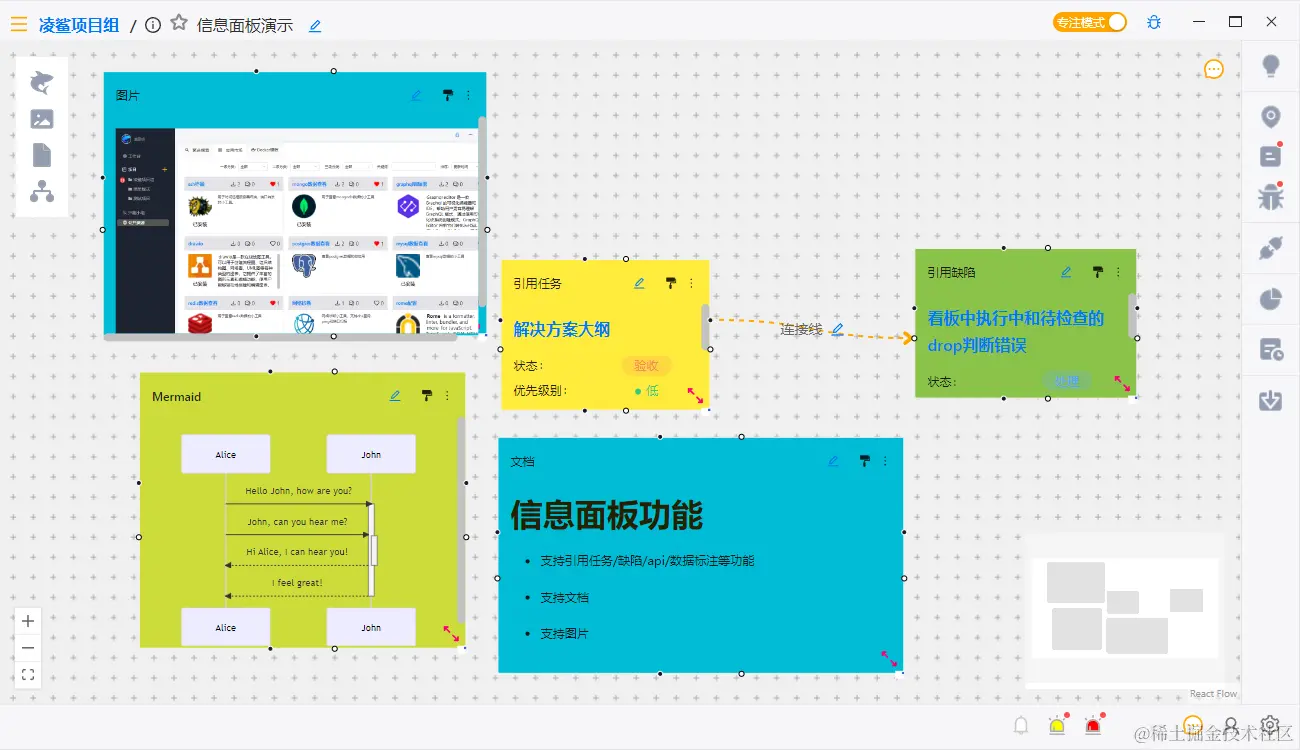Edit the 连接线 label with its pencil icon

point(838,329)
